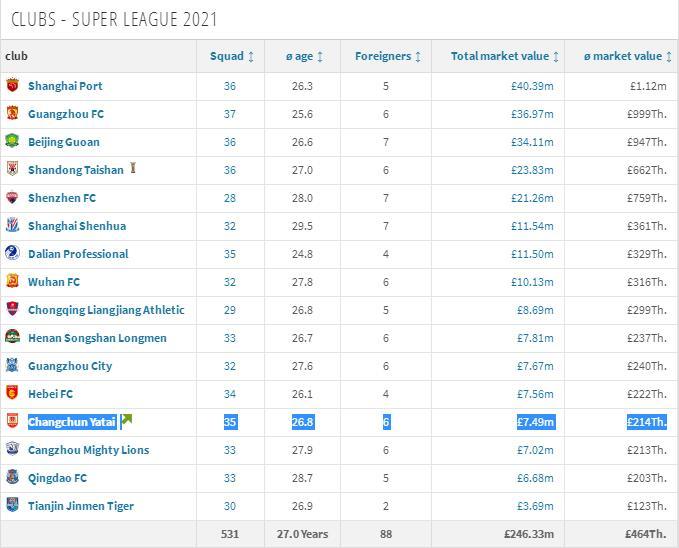The height and width of the screenshot is (548, 679).
Task: Click the Hebei FC club crest
Action: [x=12, y=392]
